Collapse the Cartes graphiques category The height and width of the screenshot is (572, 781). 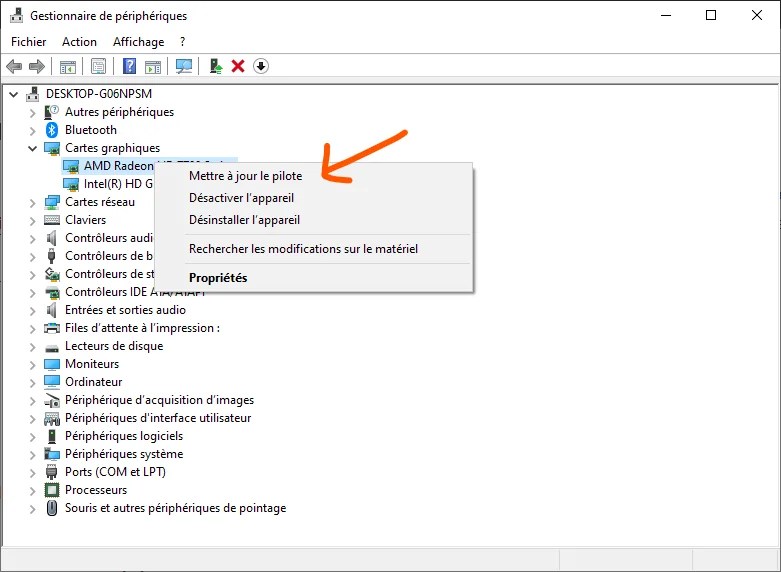click(x=32, y=148)
